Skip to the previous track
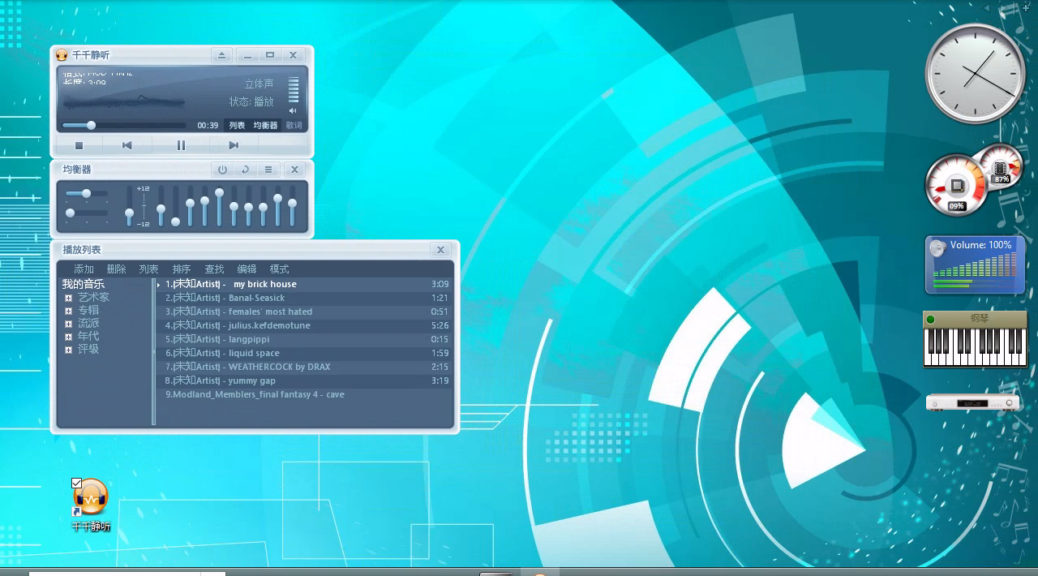This screenshot has width=1038, height=576. point(127,145)
